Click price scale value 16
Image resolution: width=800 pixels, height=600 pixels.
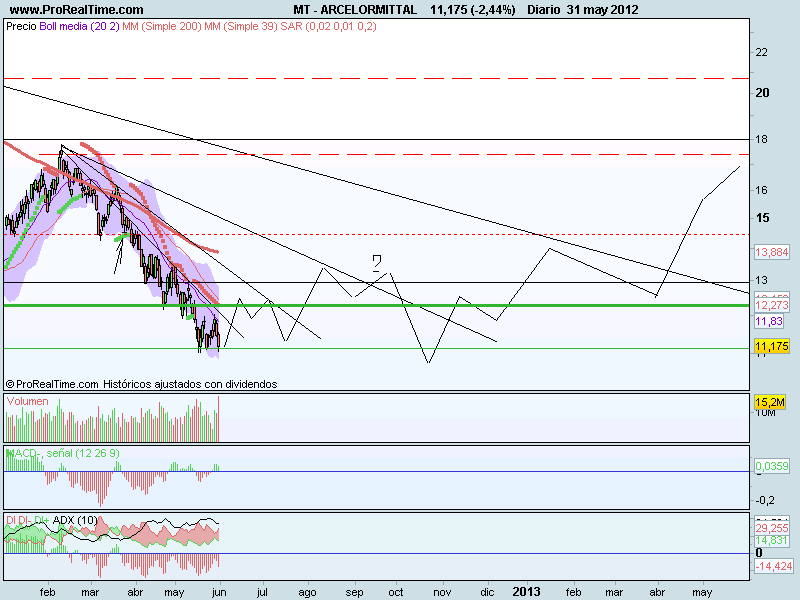[x=761, y=190]
